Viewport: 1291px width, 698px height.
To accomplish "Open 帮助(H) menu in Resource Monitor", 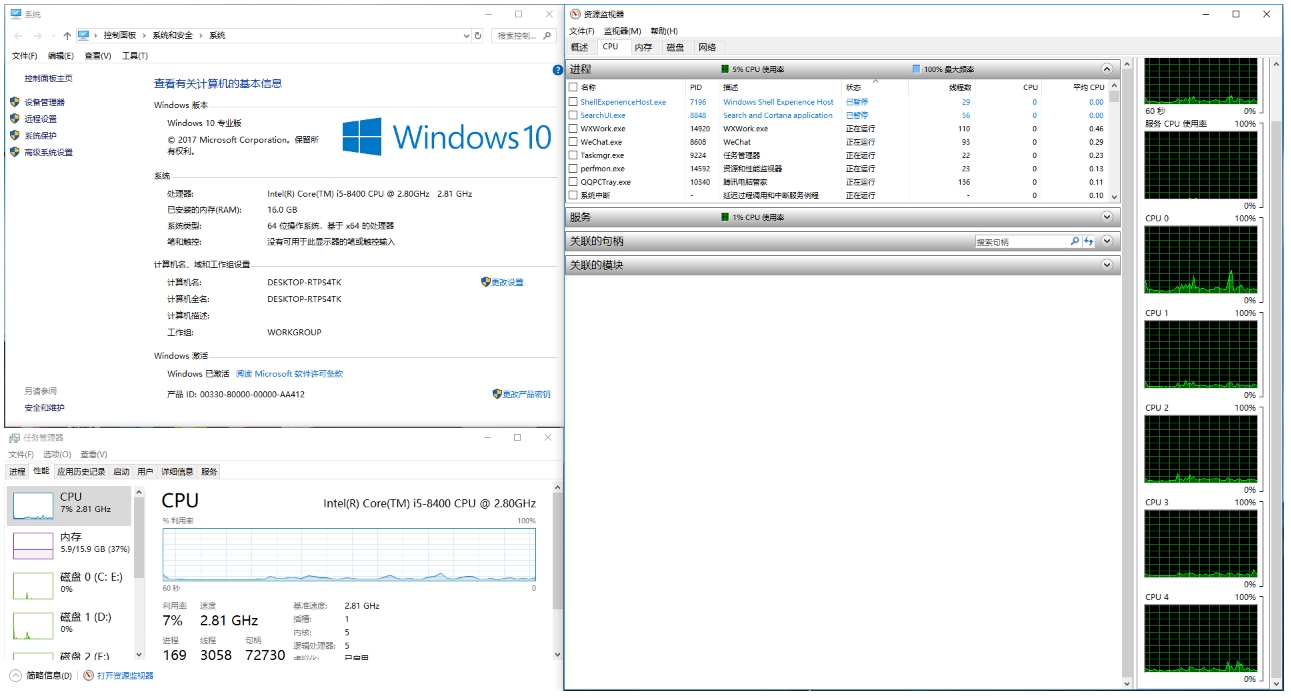I will point(664,31).
